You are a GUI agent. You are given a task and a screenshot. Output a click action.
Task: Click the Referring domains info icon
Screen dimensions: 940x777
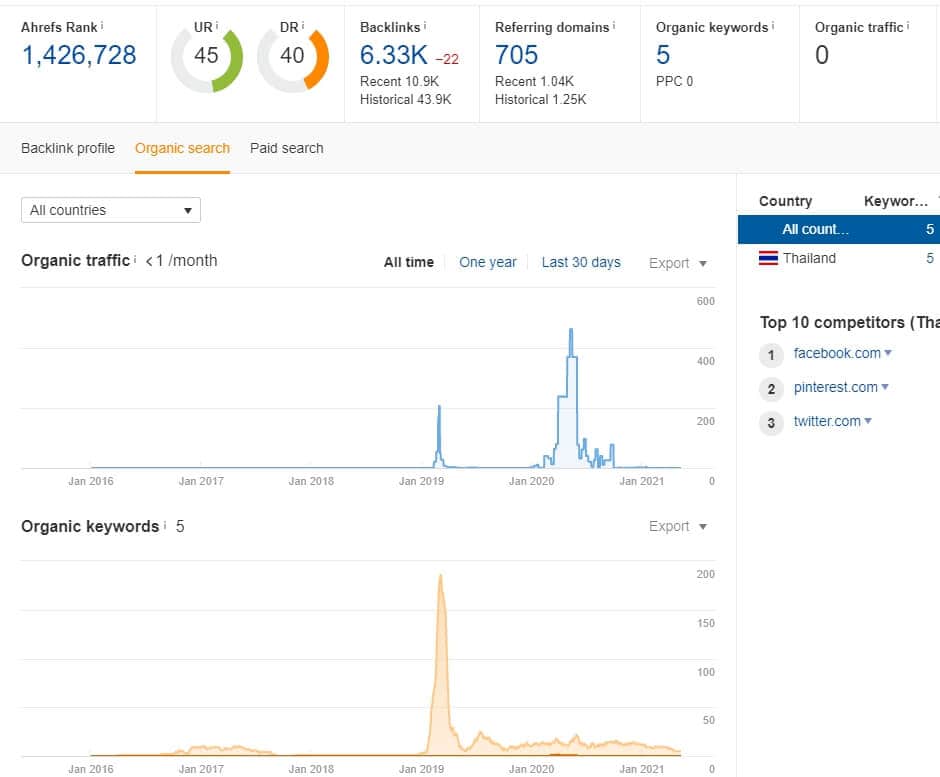(614, 25)
